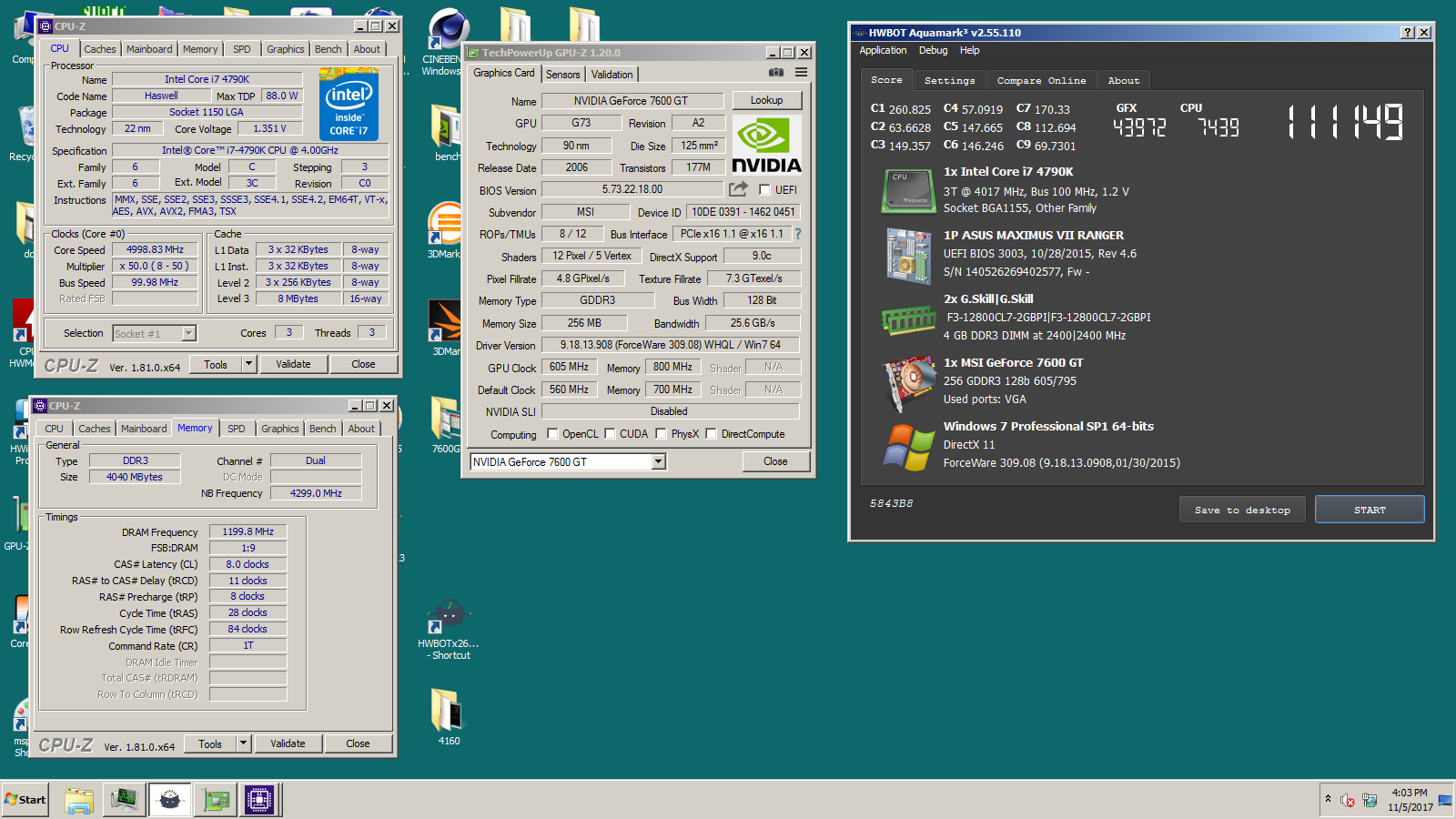
Task: Open the HWBOTx26 Shortcut desktop icon
Action: [448, 628]
